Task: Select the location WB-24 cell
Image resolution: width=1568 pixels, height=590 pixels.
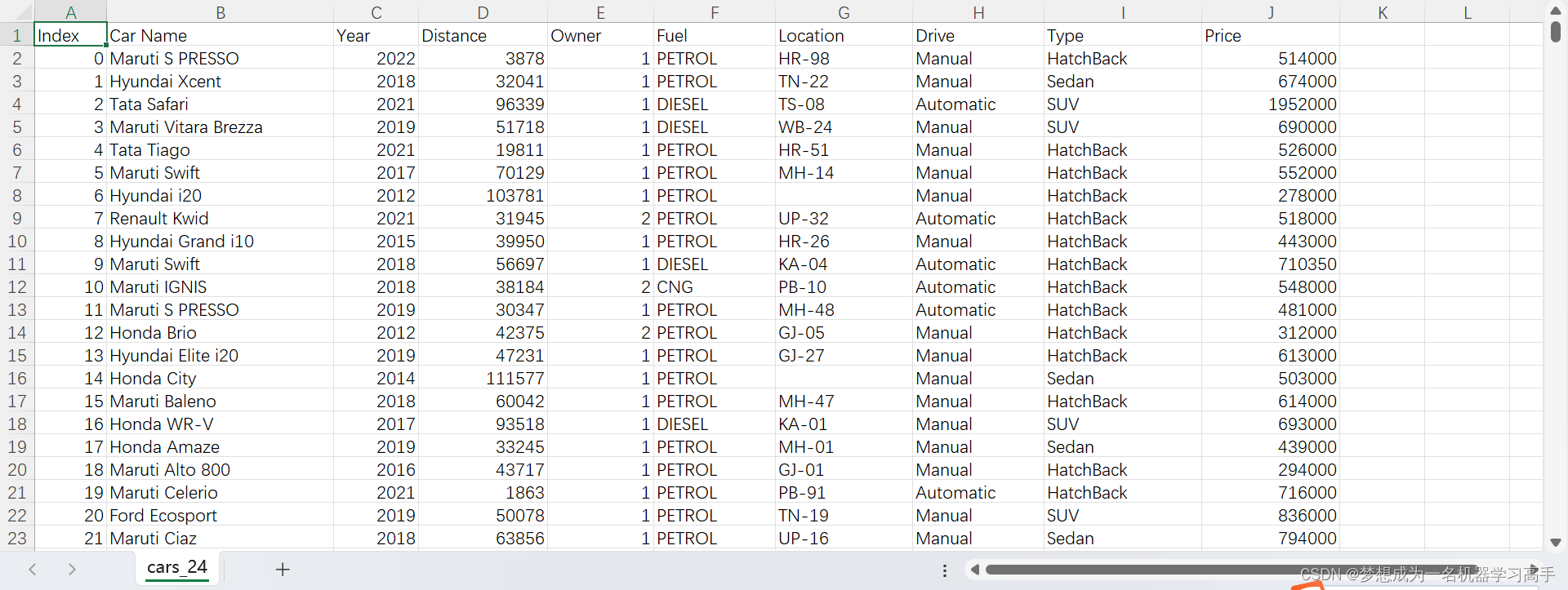Action: 844,127
